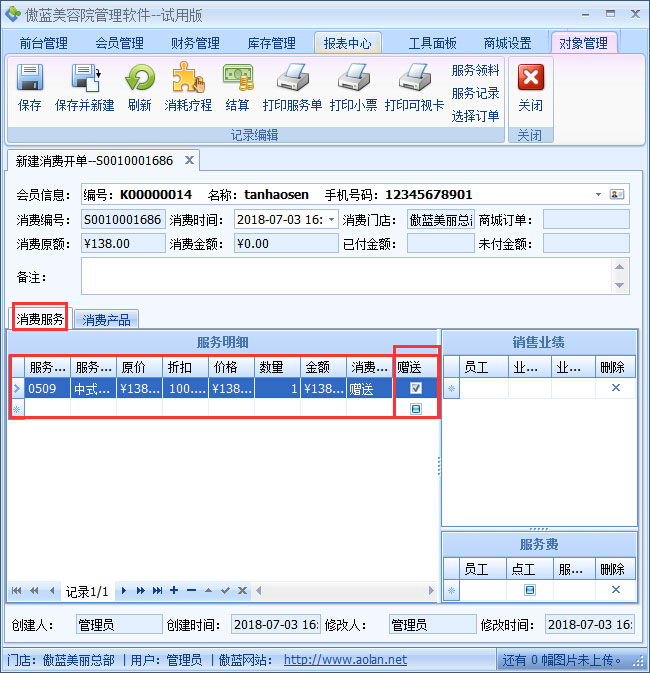This screenshot has height=673, width=650.
Task: Uncheck 赠送 checkbox for service 0509
Action: click(x=416, y=388)
